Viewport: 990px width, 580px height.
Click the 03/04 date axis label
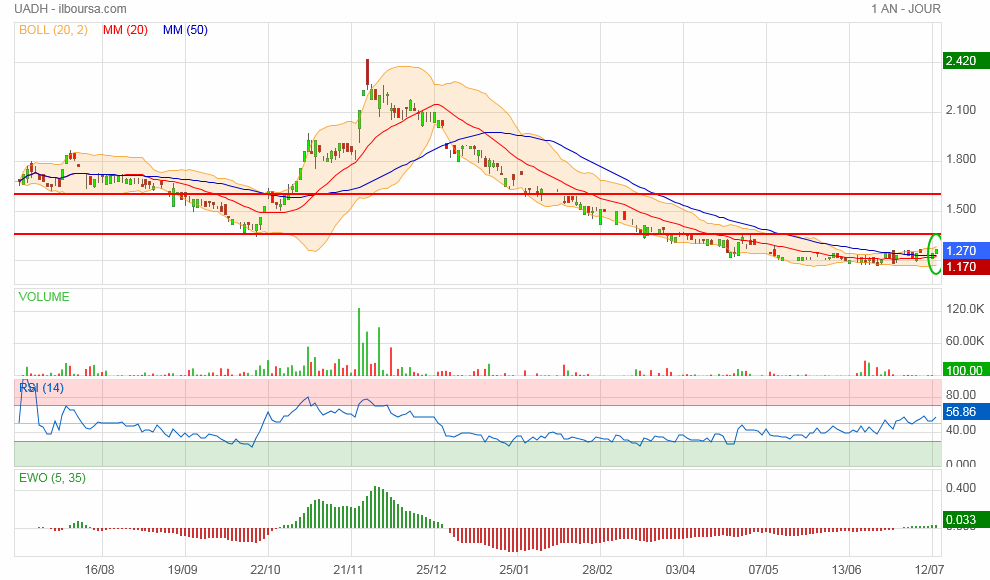[681, 570]
